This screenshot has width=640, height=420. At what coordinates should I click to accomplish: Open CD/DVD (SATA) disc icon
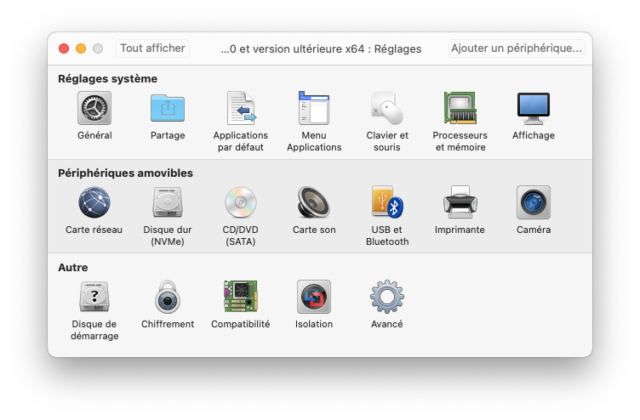tap(241, 202)
